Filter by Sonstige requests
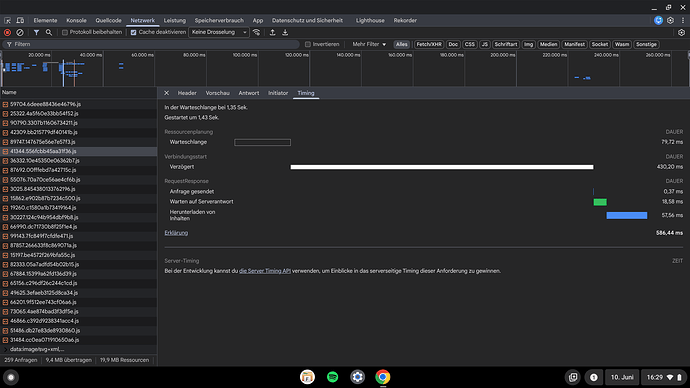This screenshot has height=388, width=690. click(x=646, y=44)
